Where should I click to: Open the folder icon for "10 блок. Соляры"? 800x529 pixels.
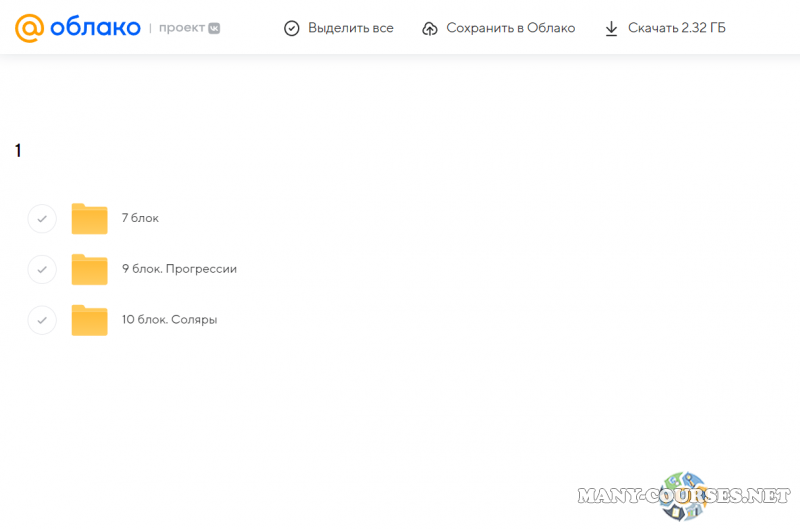point(89,320)
